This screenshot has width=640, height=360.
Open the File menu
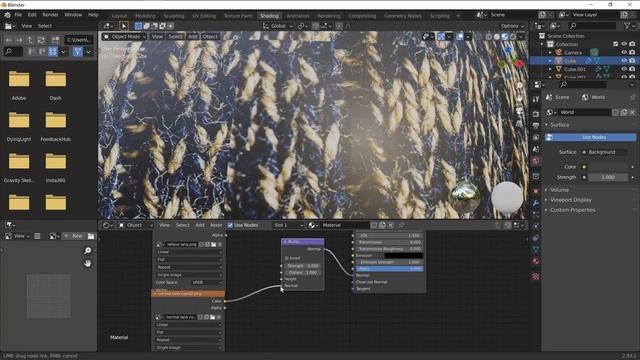coord(18,15)
